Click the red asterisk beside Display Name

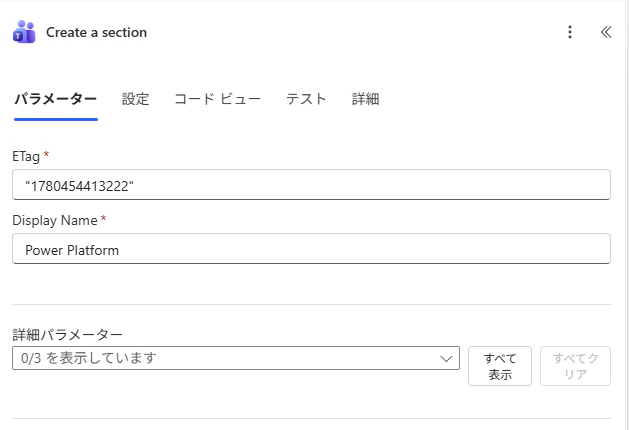point(103,218)
